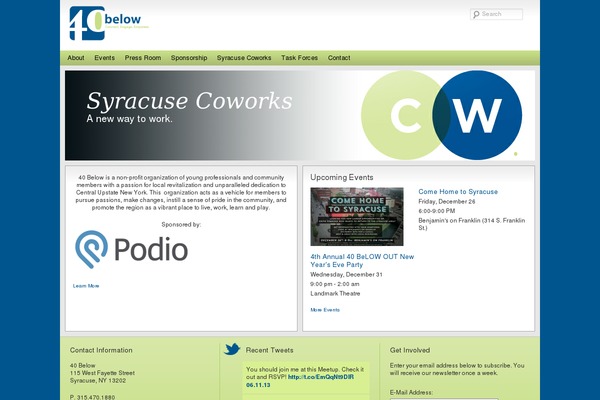Focus the Search input field

click(x=496, y=14)
